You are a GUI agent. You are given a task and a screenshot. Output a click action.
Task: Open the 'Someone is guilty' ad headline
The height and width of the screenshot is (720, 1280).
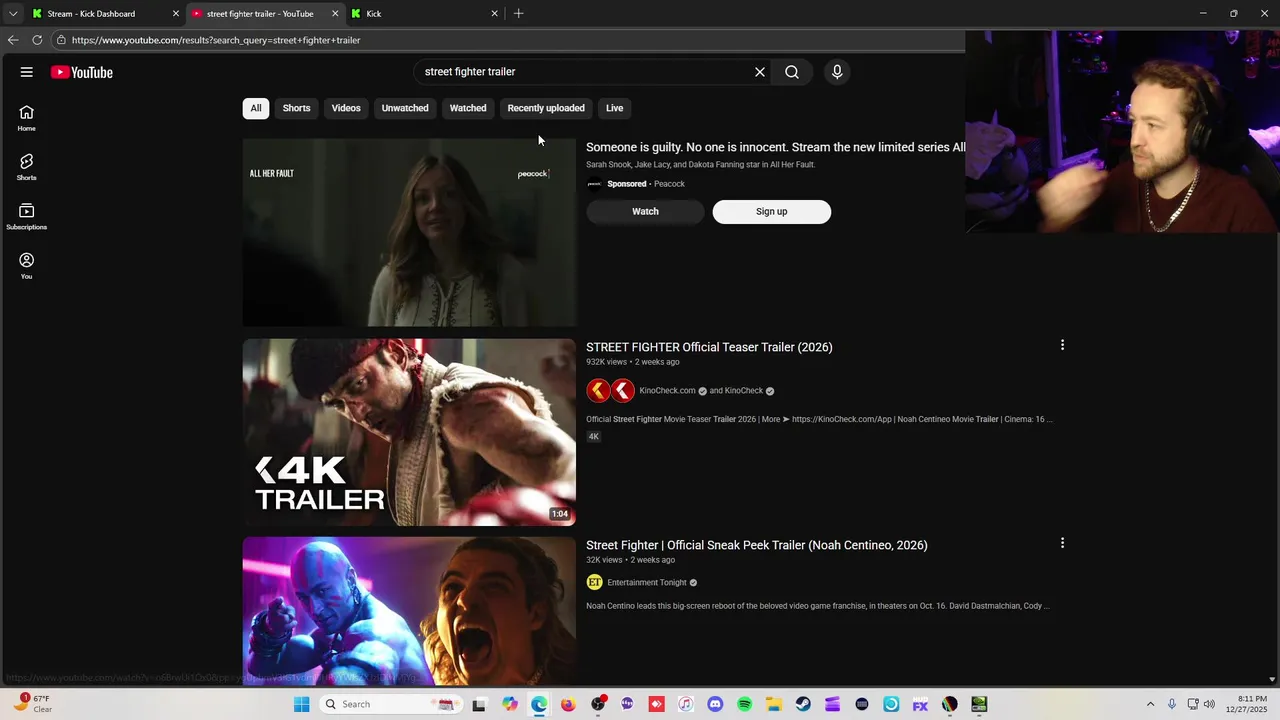pos(775,147)
